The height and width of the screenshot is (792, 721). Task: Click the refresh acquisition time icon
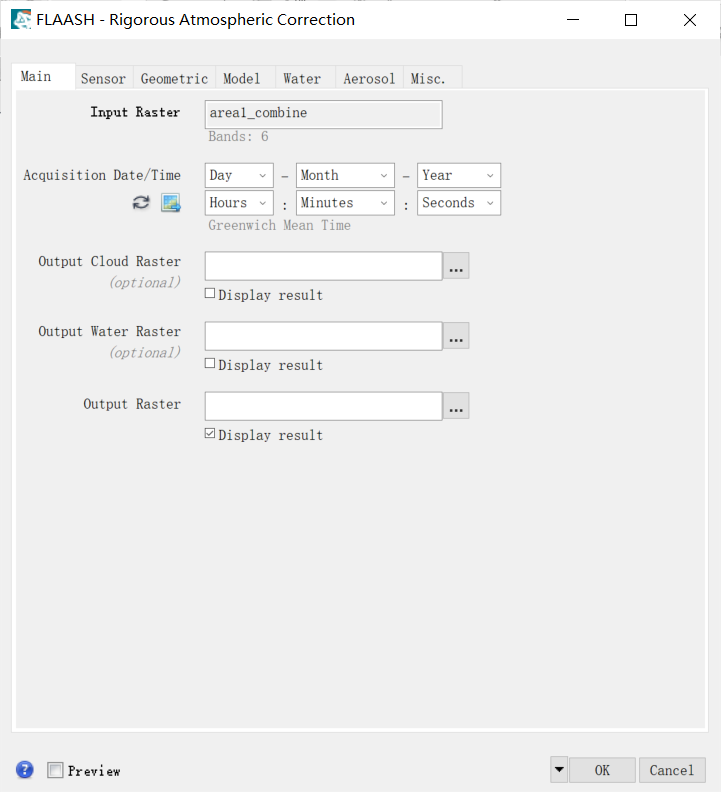(x=141, y=203)
